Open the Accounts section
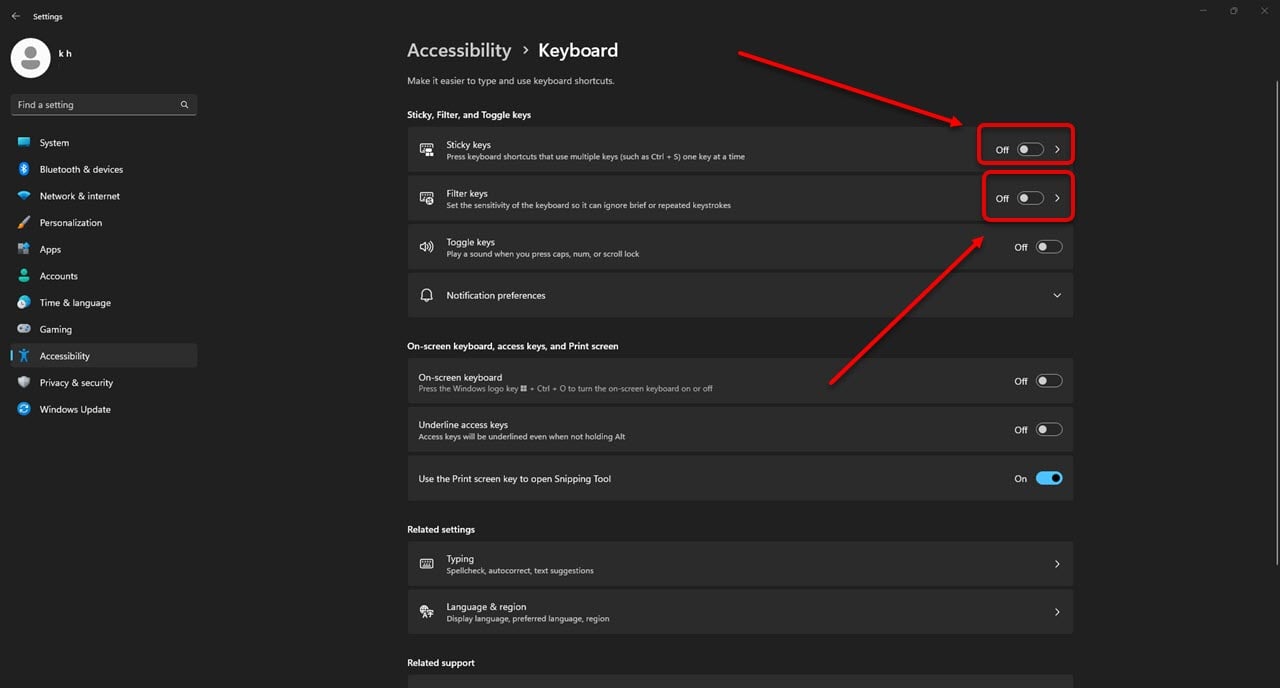The image size is (1280, 688). 60,275
